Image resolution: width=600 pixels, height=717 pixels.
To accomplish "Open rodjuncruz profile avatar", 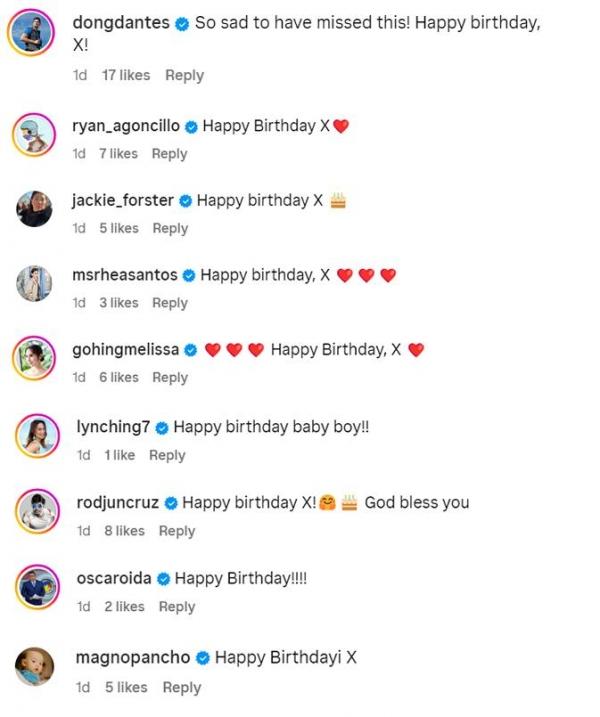I will click(x=35, y=512).
